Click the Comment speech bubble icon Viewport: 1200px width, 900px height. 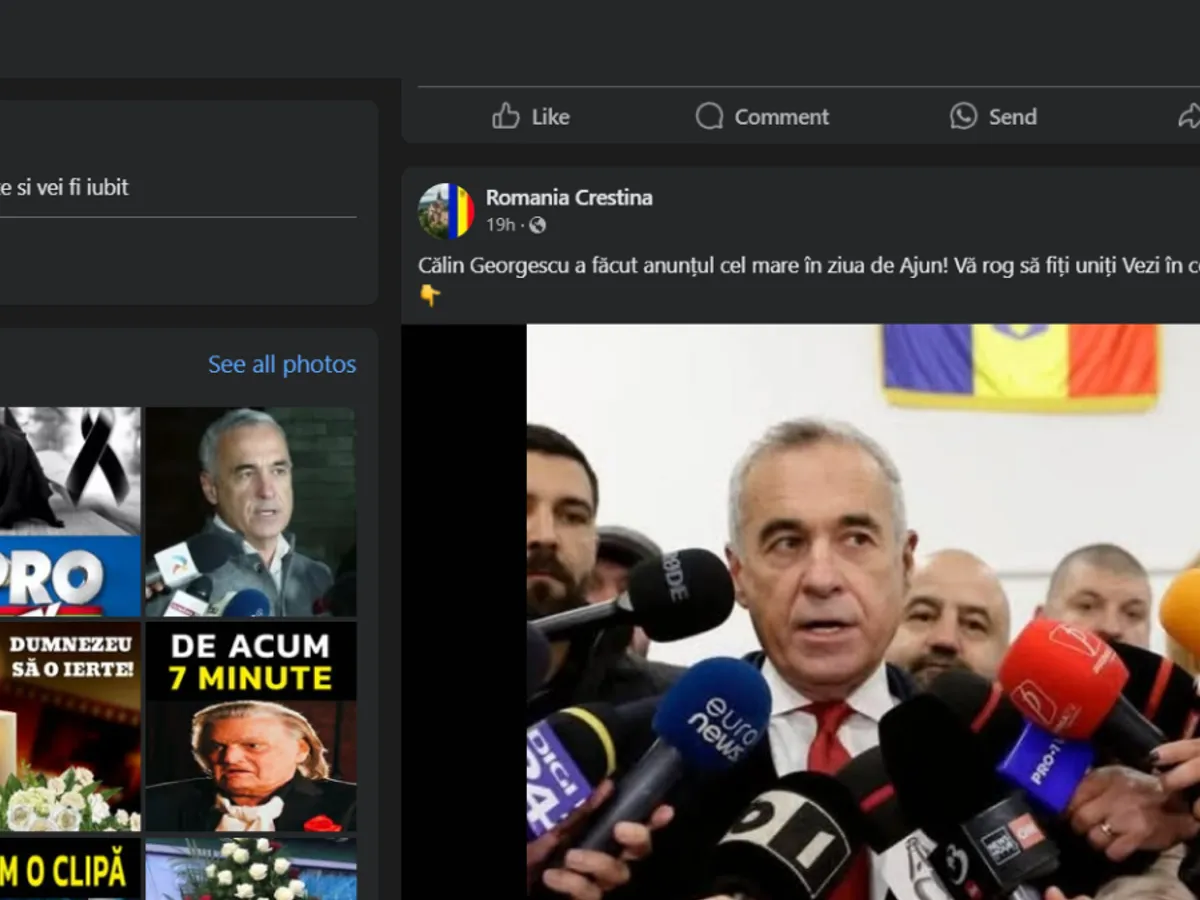click(x=709, y=116)
